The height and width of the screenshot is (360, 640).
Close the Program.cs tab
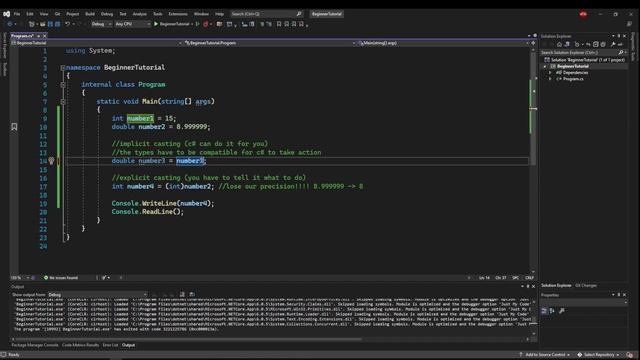[45, 36]
